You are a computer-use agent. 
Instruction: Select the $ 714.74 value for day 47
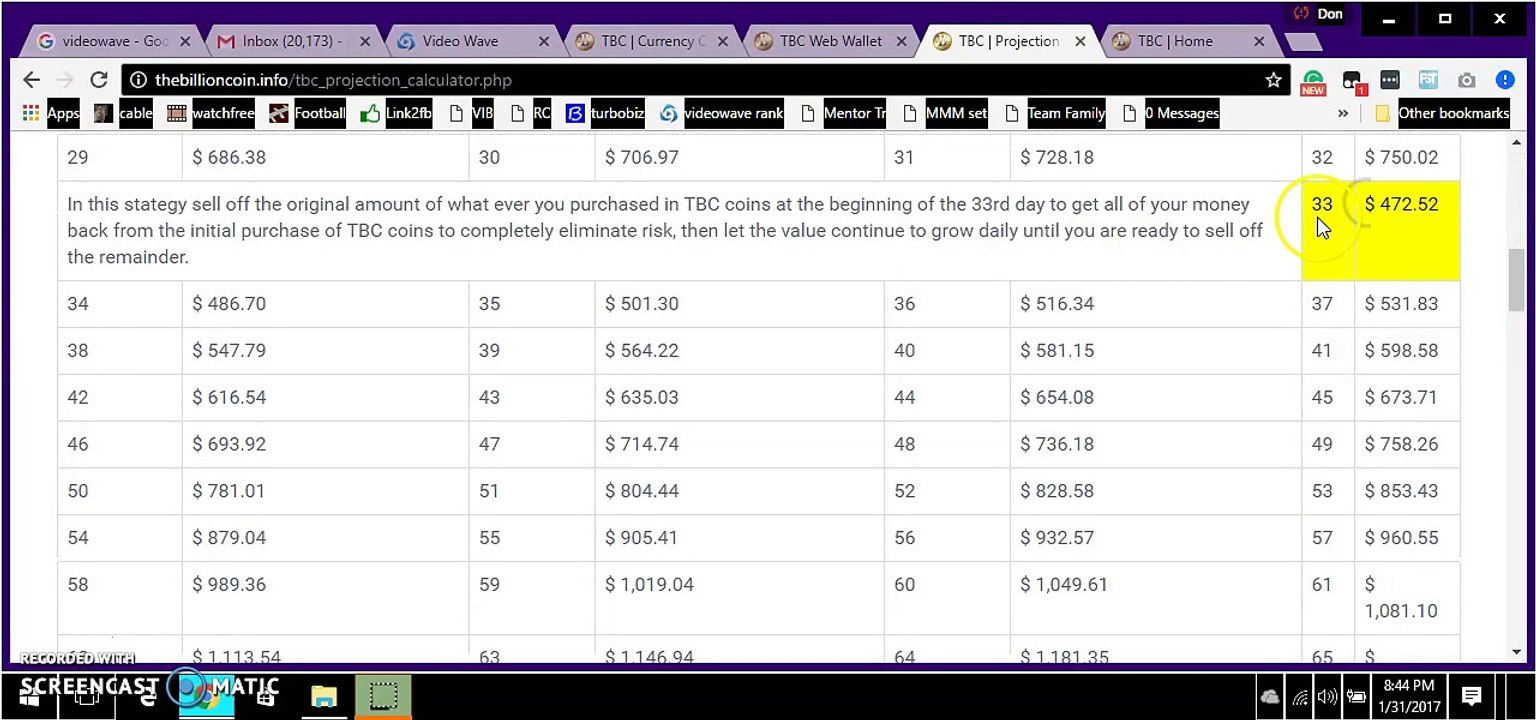coord(642,444)
